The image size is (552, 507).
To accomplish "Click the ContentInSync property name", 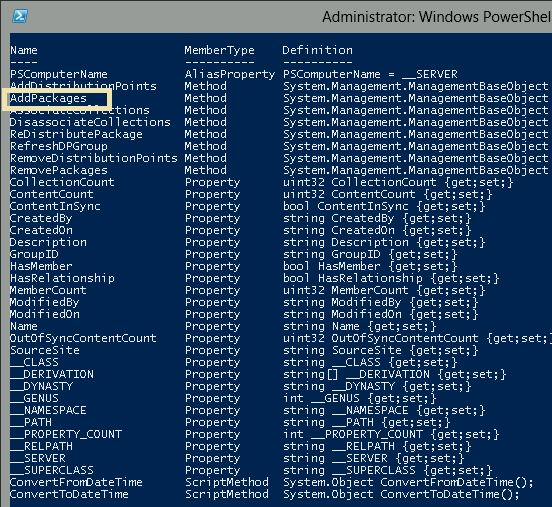I will pyautogui.click(x=55, y=206).
